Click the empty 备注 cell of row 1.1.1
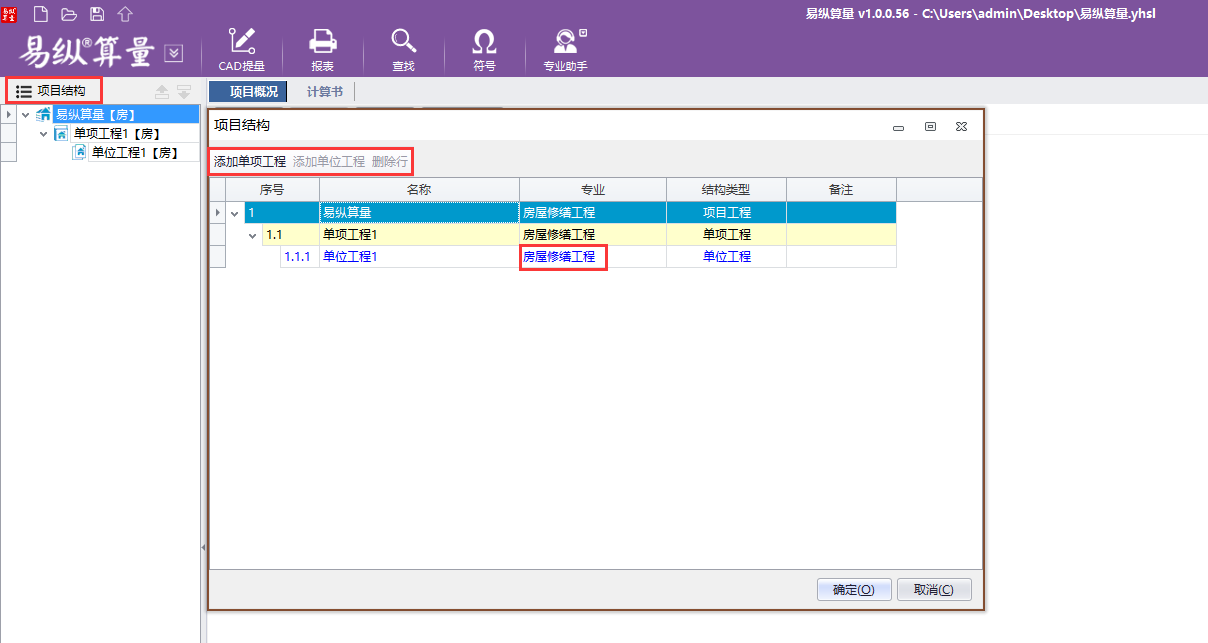This screenshot has width=1208, height=643. (841, 257)
